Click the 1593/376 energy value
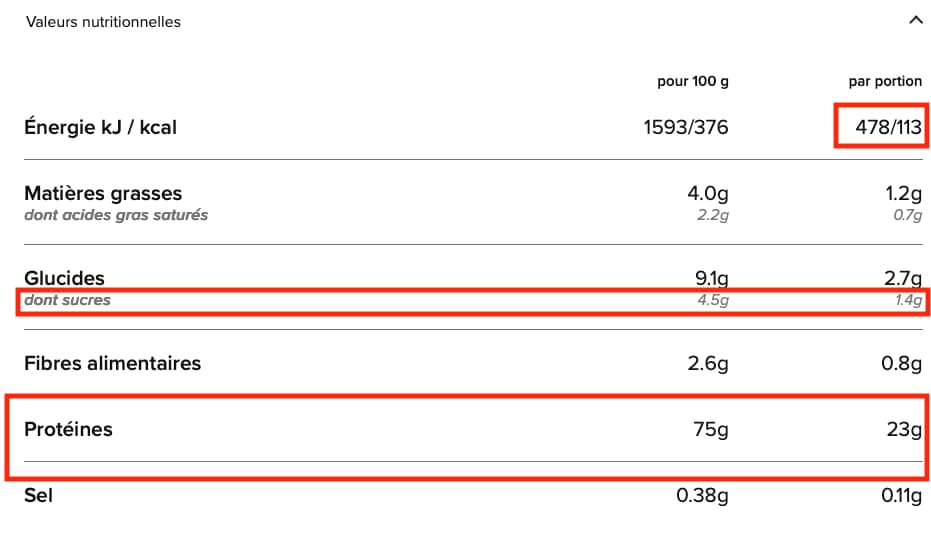 pyautogui.click(x=686, y=127)
